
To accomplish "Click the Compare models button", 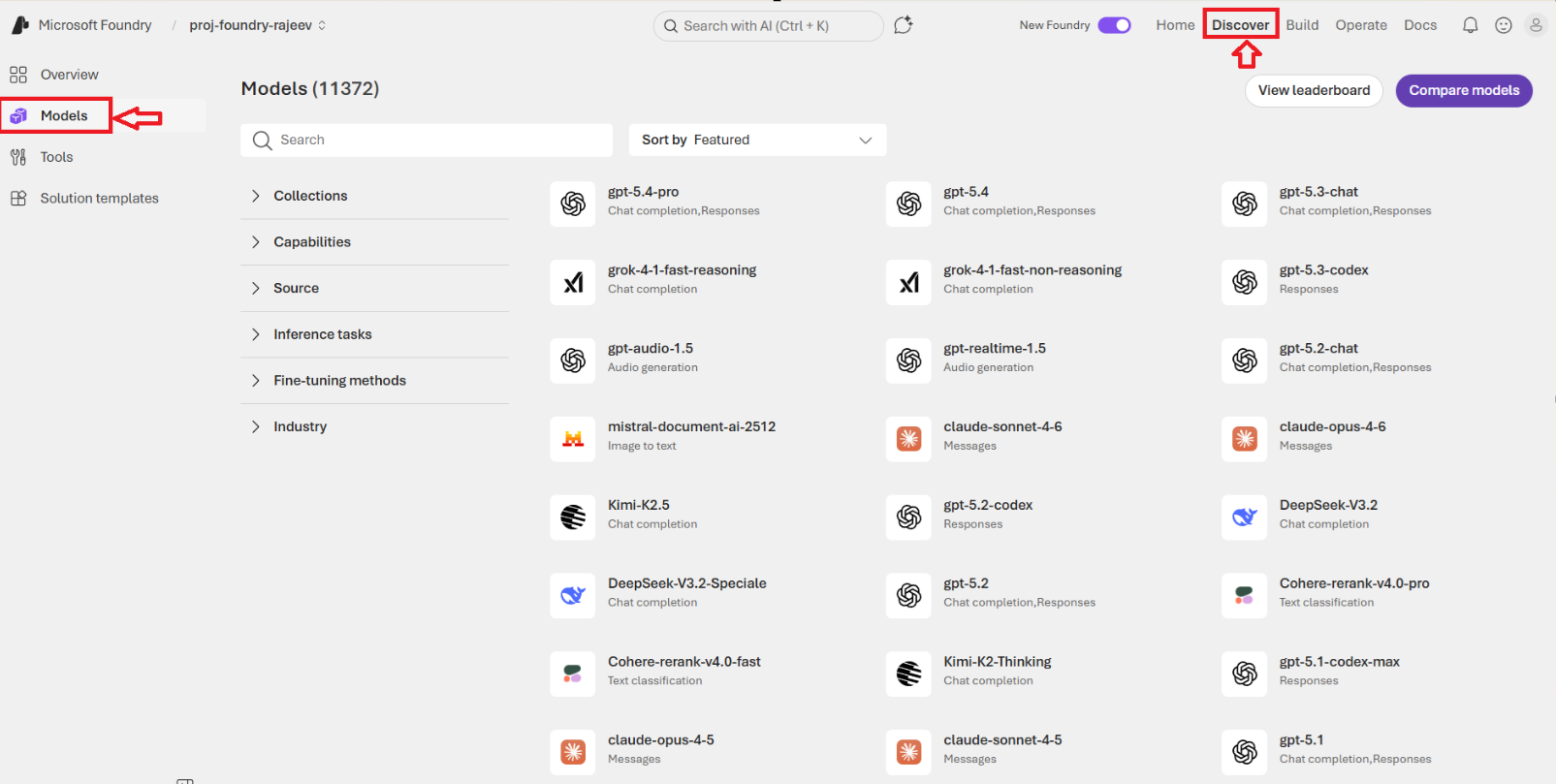I will tap(1463, 91).
